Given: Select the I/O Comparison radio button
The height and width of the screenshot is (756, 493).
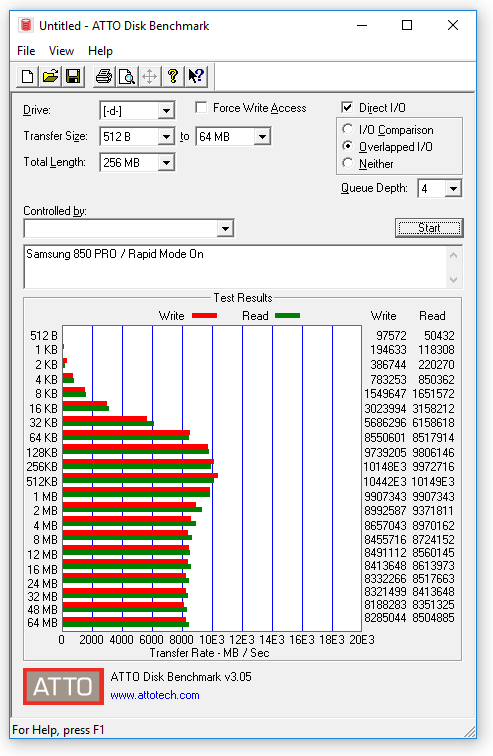Looking at the screenshot, I should 347,129.
